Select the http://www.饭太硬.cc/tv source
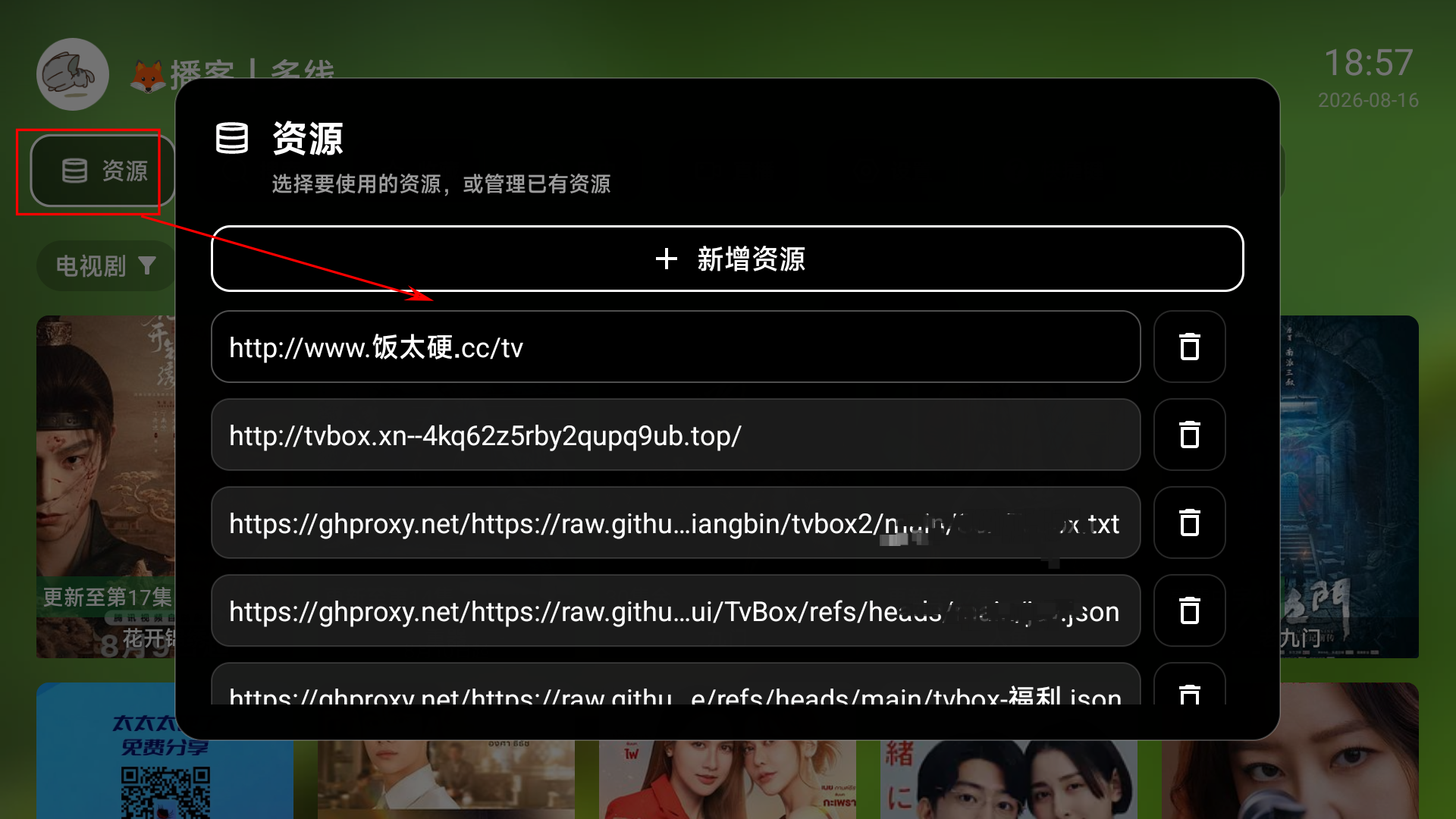Screen dimensions: 1456x819 676,347
